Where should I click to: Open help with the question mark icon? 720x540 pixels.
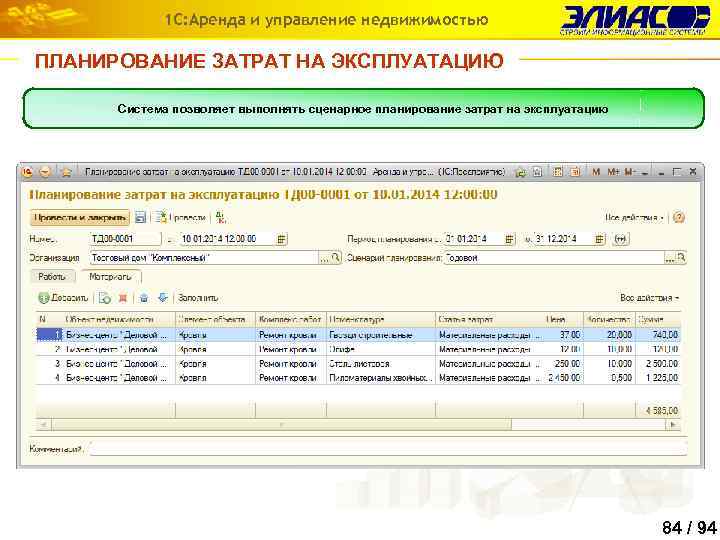678,217
